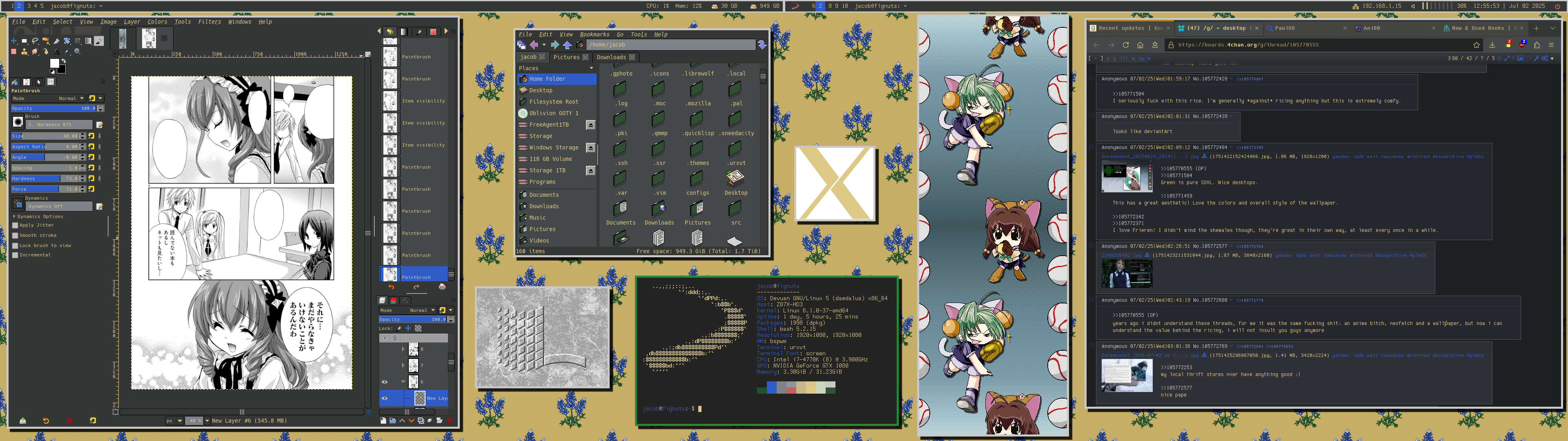Increment the brush Size stepper
The width and height of the screenshot is (1568, 441).
pos(83,135)
